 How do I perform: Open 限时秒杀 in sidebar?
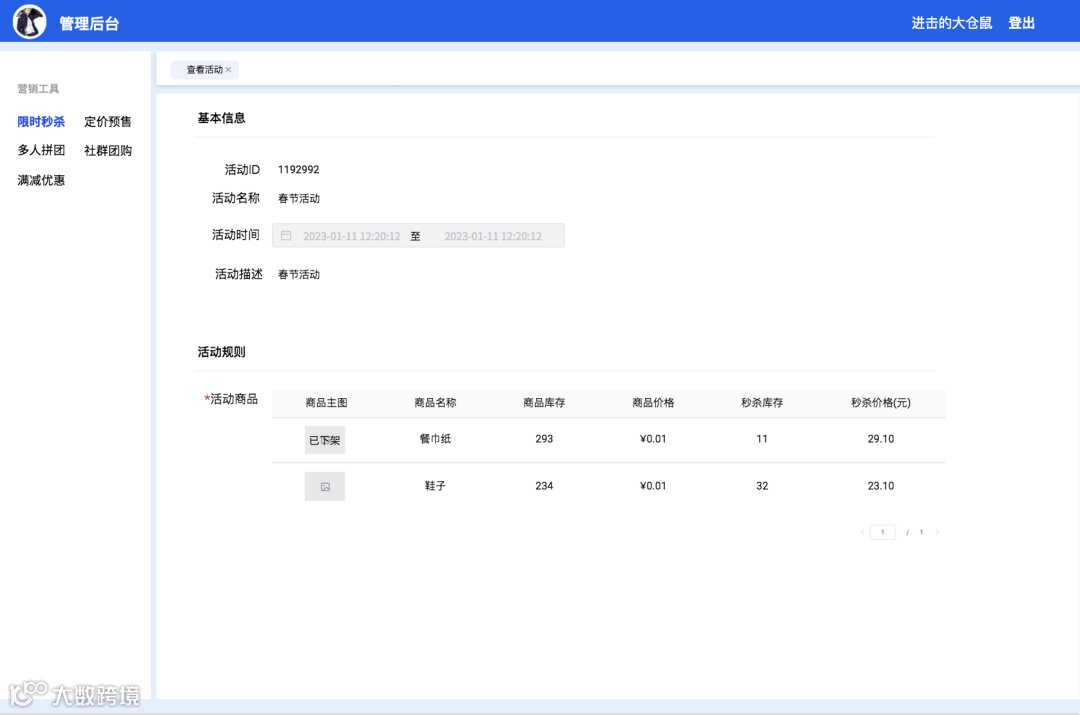point(41,121)
